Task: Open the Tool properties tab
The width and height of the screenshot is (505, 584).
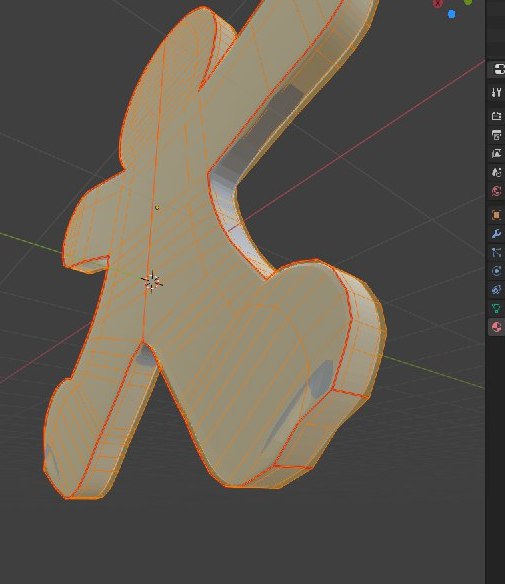Action: pos(496,92)
